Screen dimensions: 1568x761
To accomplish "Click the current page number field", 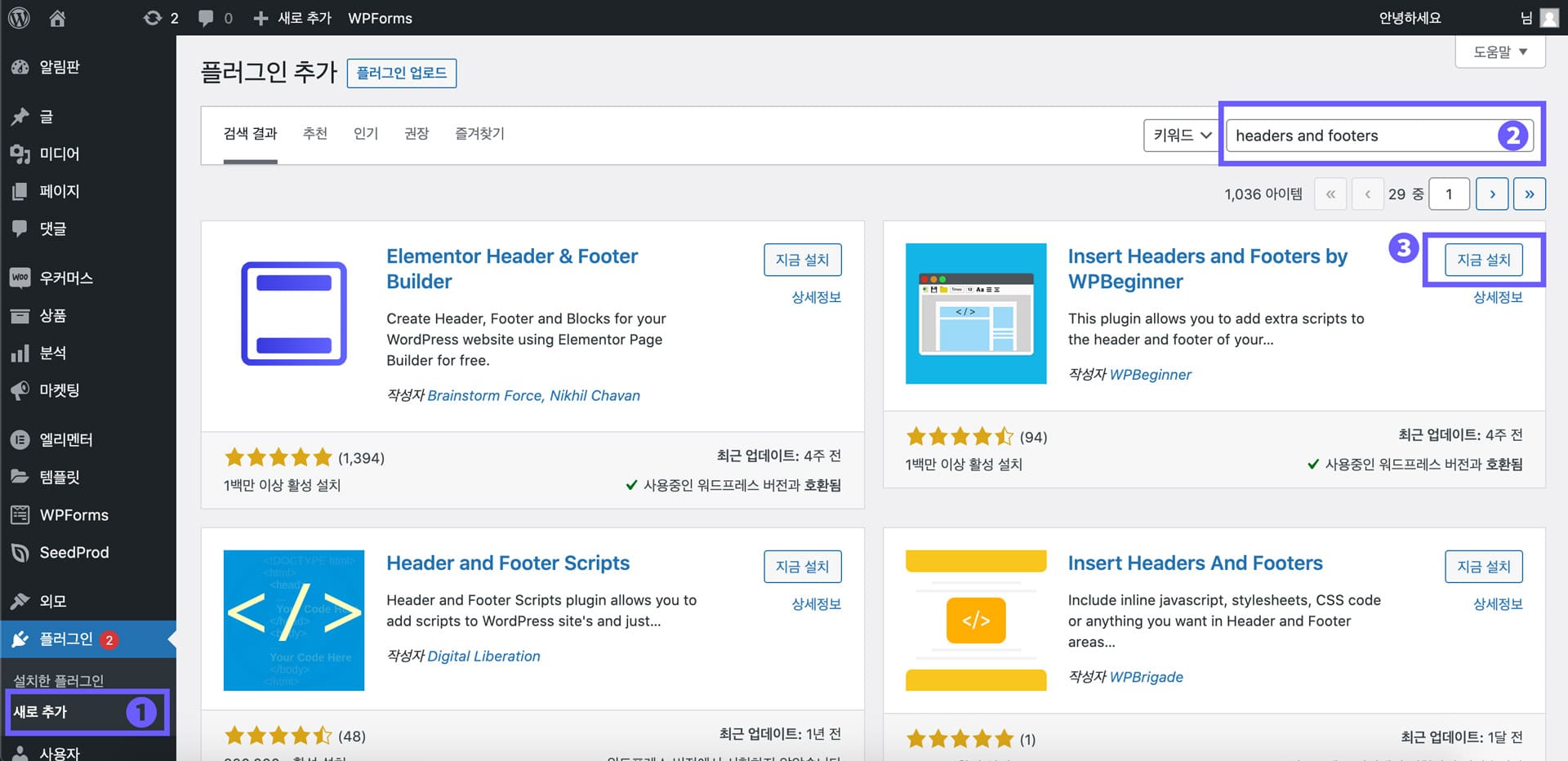I will point(1450,194).
